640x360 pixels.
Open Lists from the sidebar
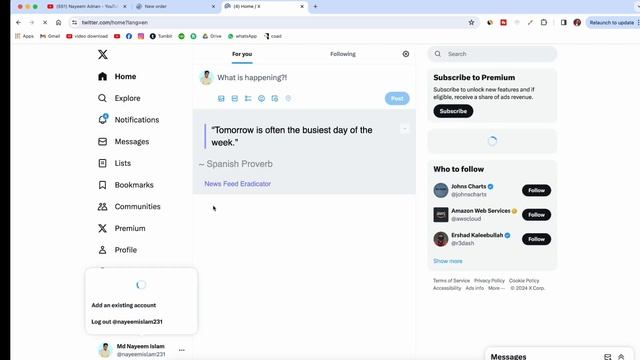coord(114,163)
